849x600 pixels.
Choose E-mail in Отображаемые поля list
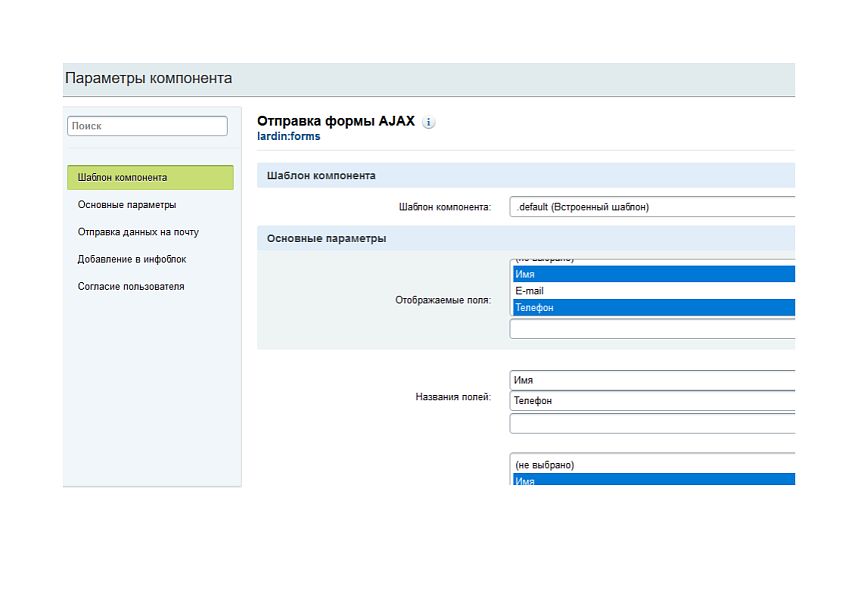pyautogui.click(x=651, y=291)
